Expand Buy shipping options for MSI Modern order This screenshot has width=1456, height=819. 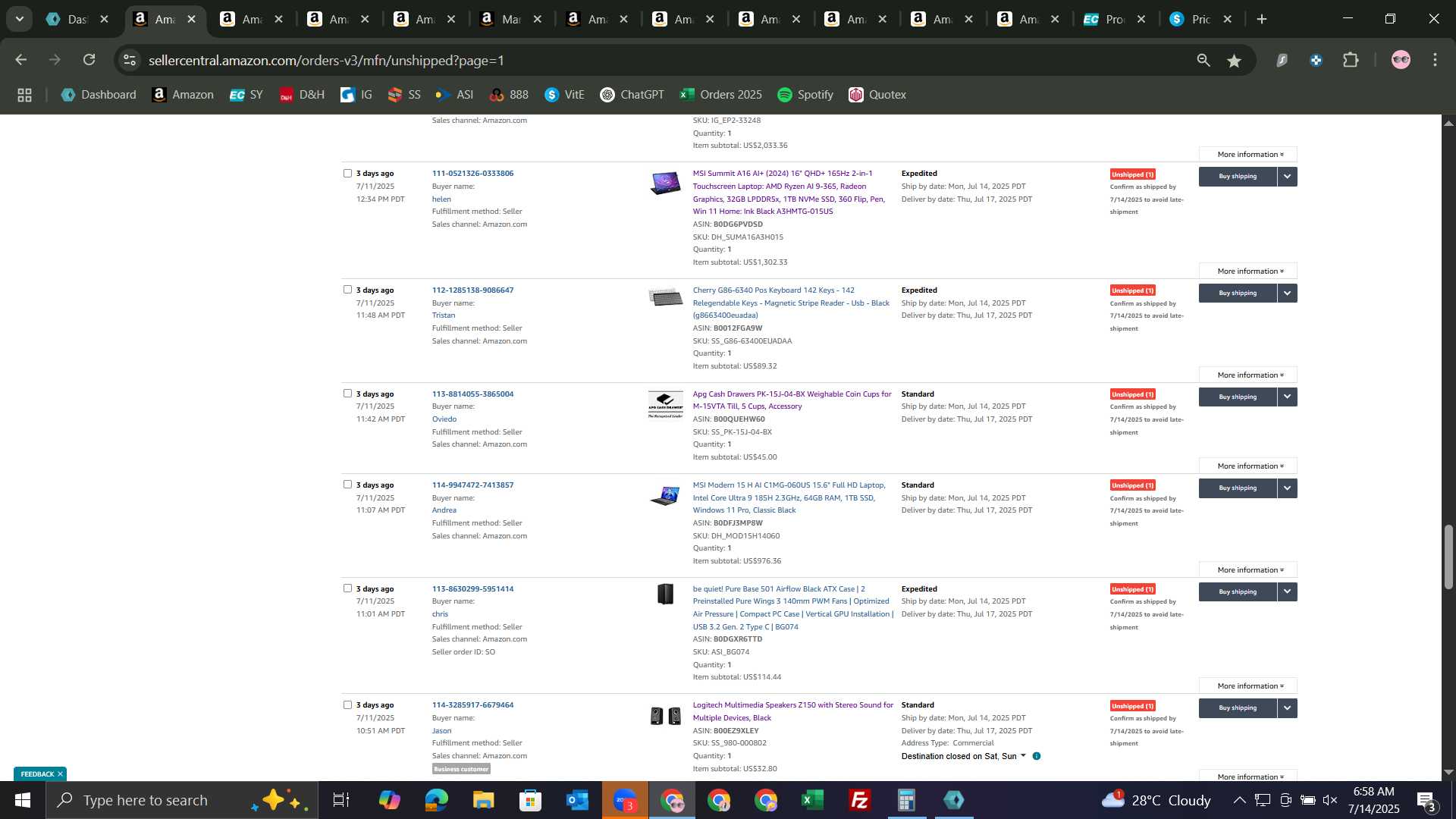click(1287, 488)
